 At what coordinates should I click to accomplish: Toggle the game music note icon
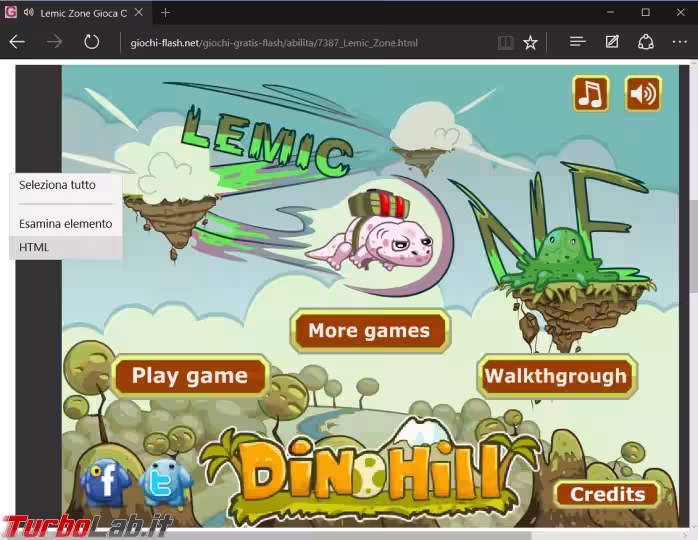click(591, 94)
